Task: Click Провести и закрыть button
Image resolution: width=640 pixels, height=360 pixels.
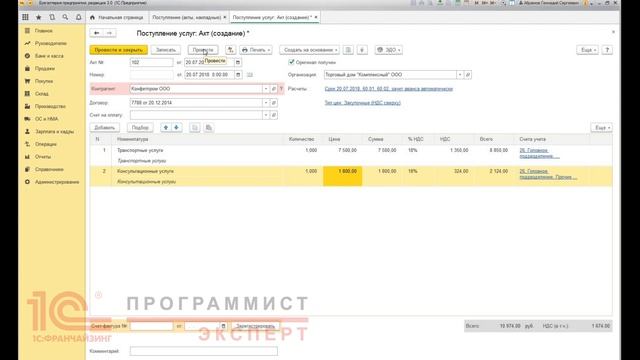Action: (x=118, y=50)
